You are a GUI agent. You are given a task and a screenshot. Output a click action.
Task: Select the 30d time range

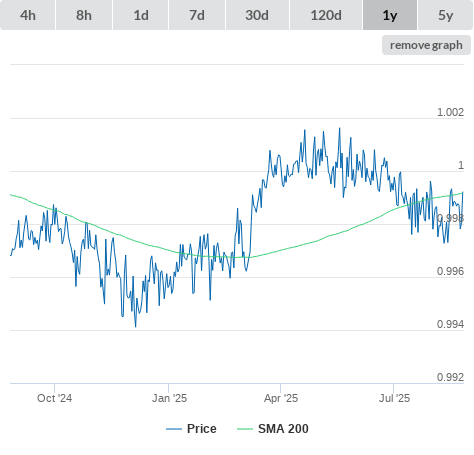point(257,15)
